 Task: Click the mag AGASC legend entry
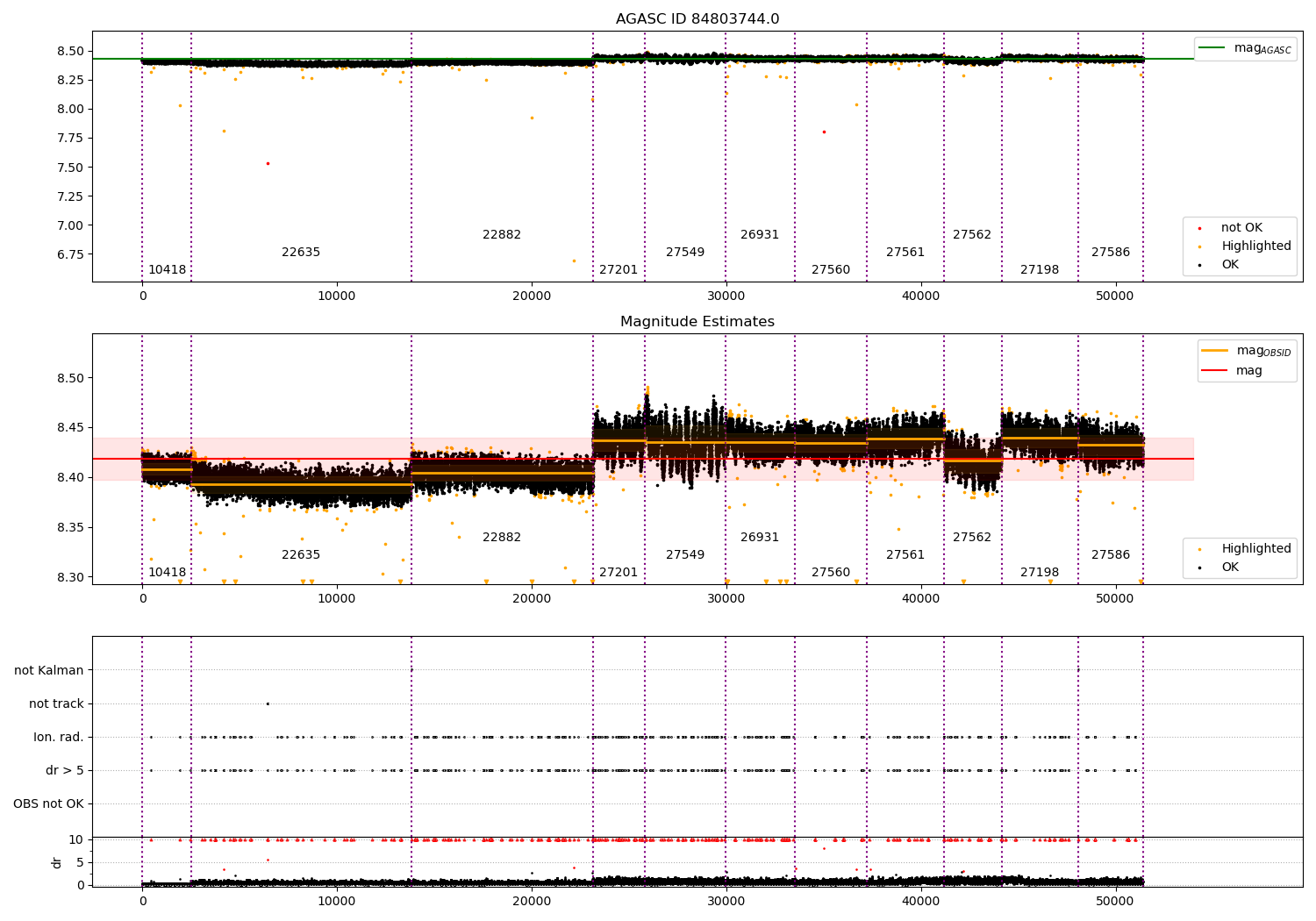click(1246, 48)
